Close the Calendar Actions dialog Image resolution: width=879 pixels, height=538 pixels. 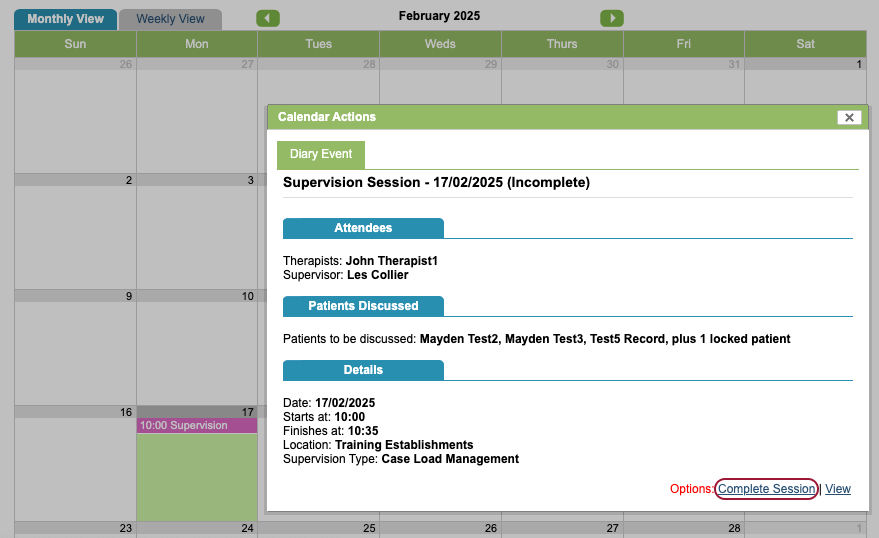pos(849,117)
